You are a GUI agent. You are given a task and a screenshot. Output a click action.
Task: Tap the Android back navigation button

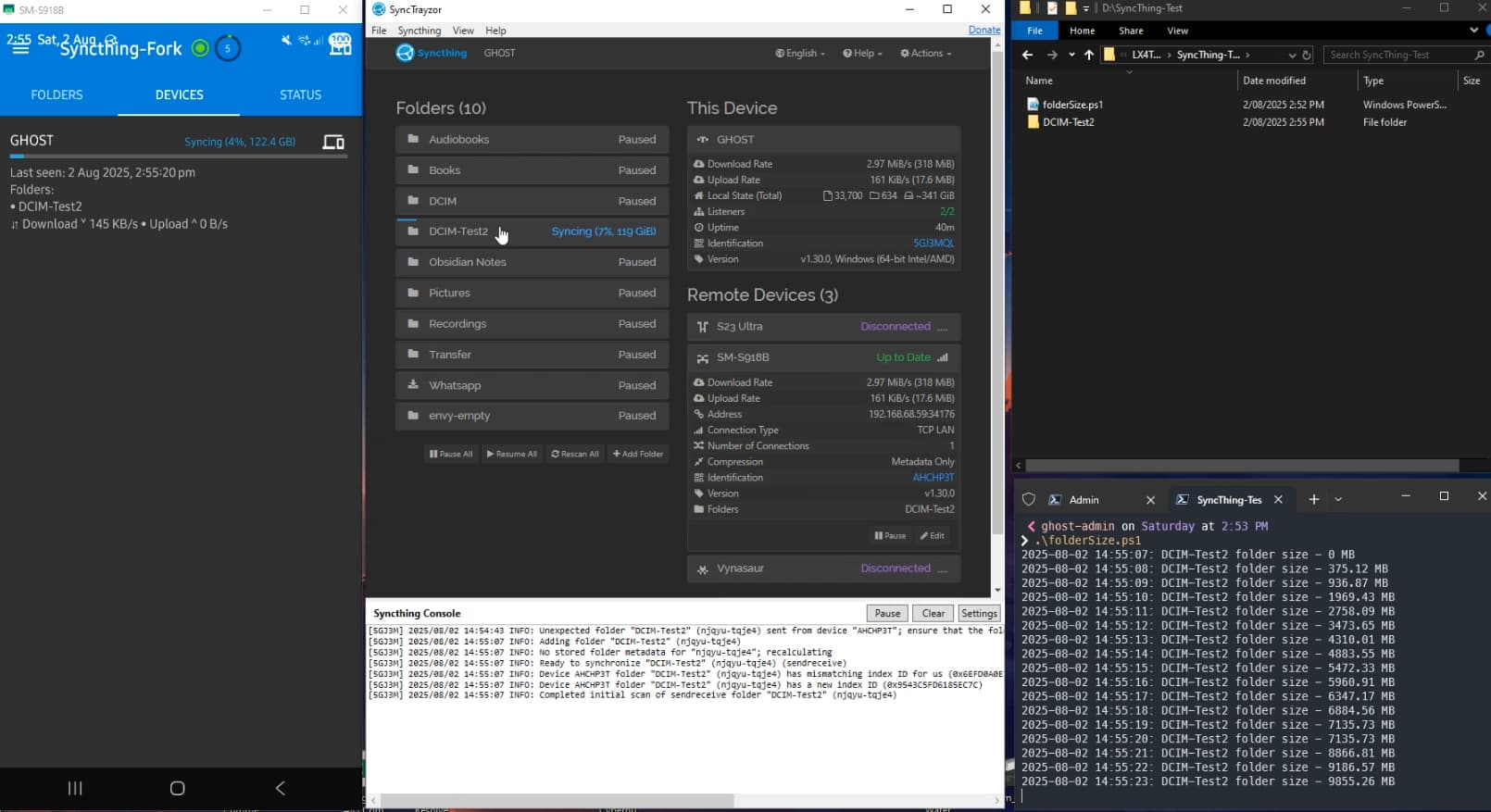pos(280,788)
